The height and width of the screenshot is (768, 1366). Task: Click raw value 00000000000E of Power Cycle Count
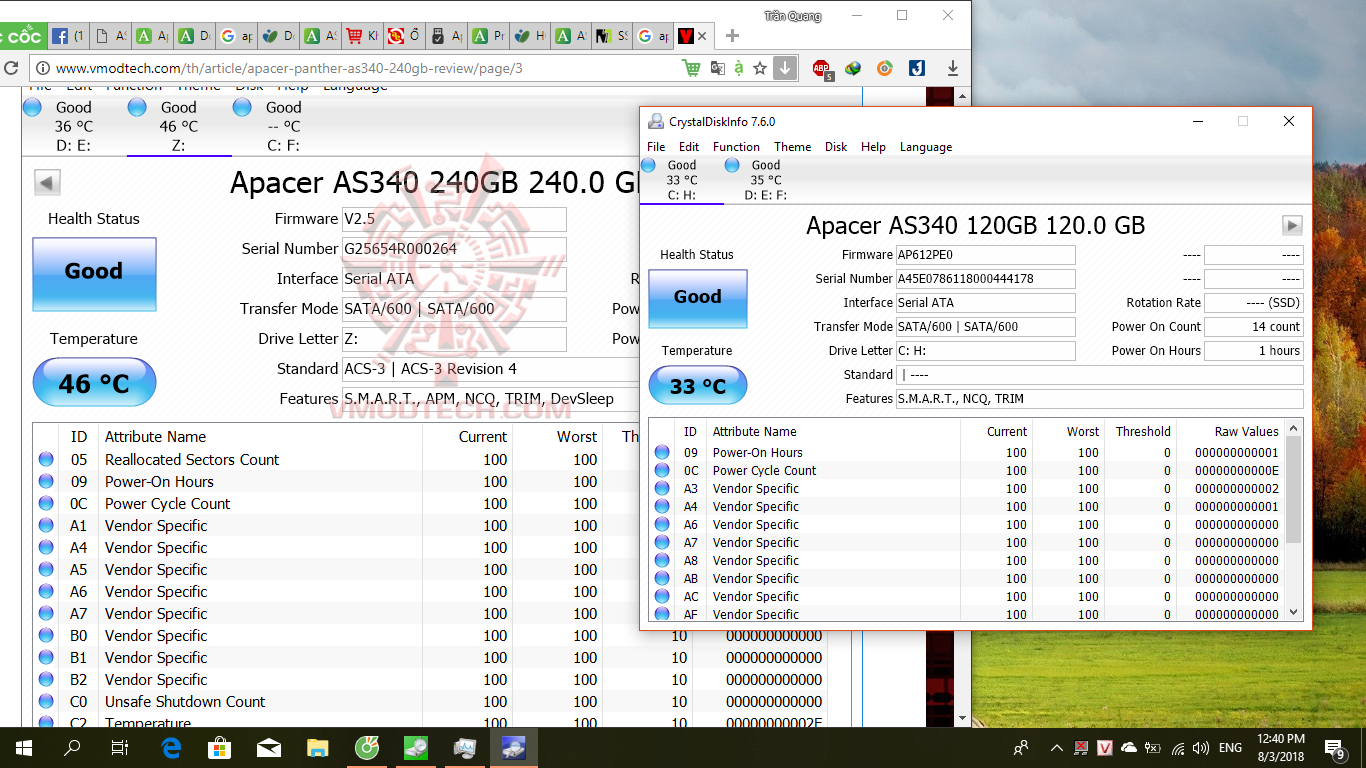point(1236,471)
